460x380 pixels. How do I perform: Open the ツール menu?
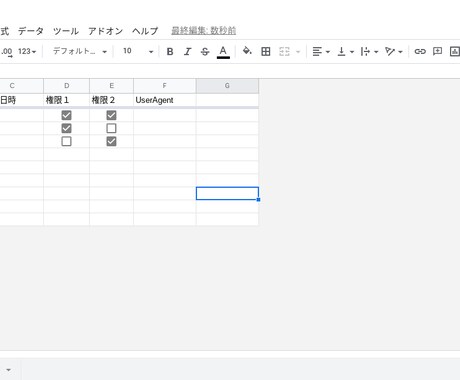pyautogui.click(x=66, y=31)
